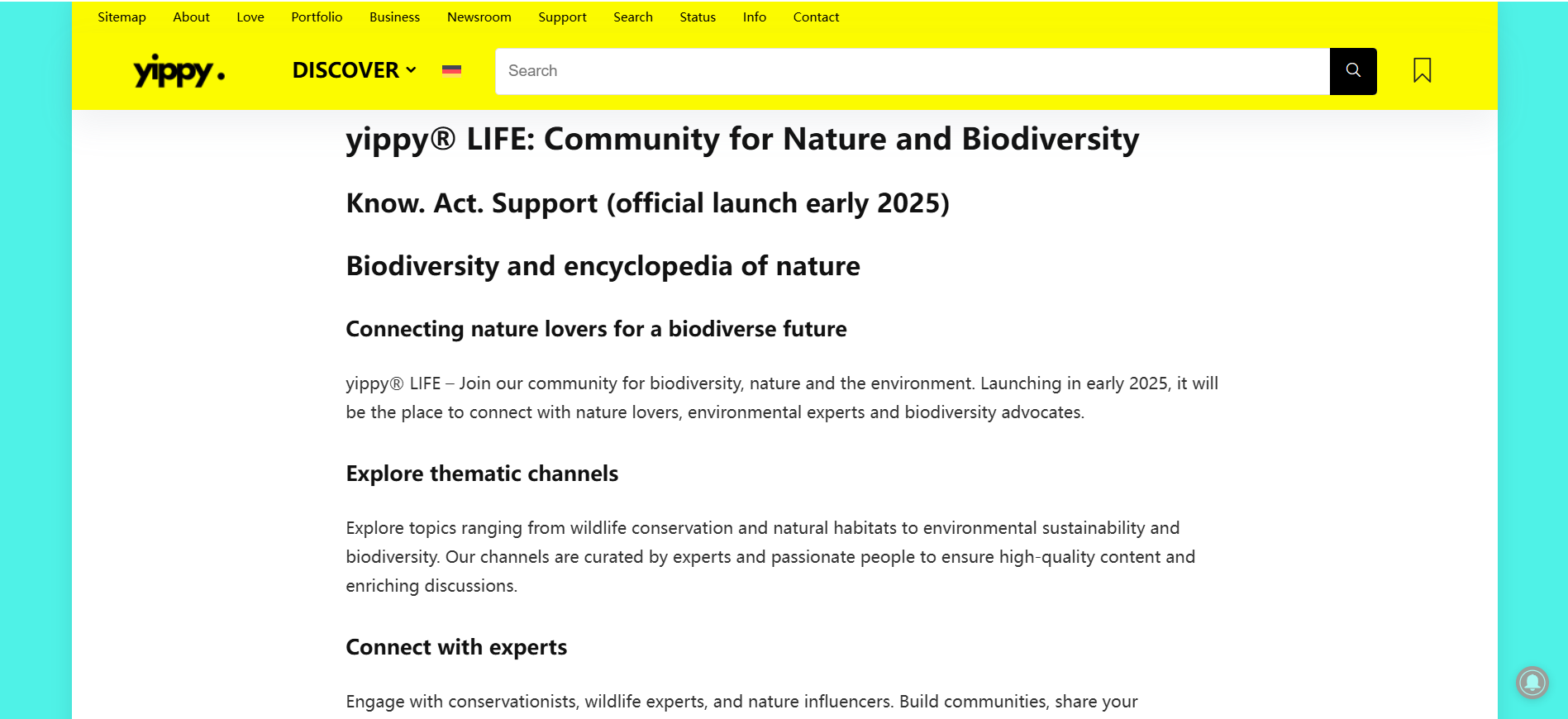
Task: Click paragraph starting 'Engage with conservationists'
Action: click(x=741, y=702)
